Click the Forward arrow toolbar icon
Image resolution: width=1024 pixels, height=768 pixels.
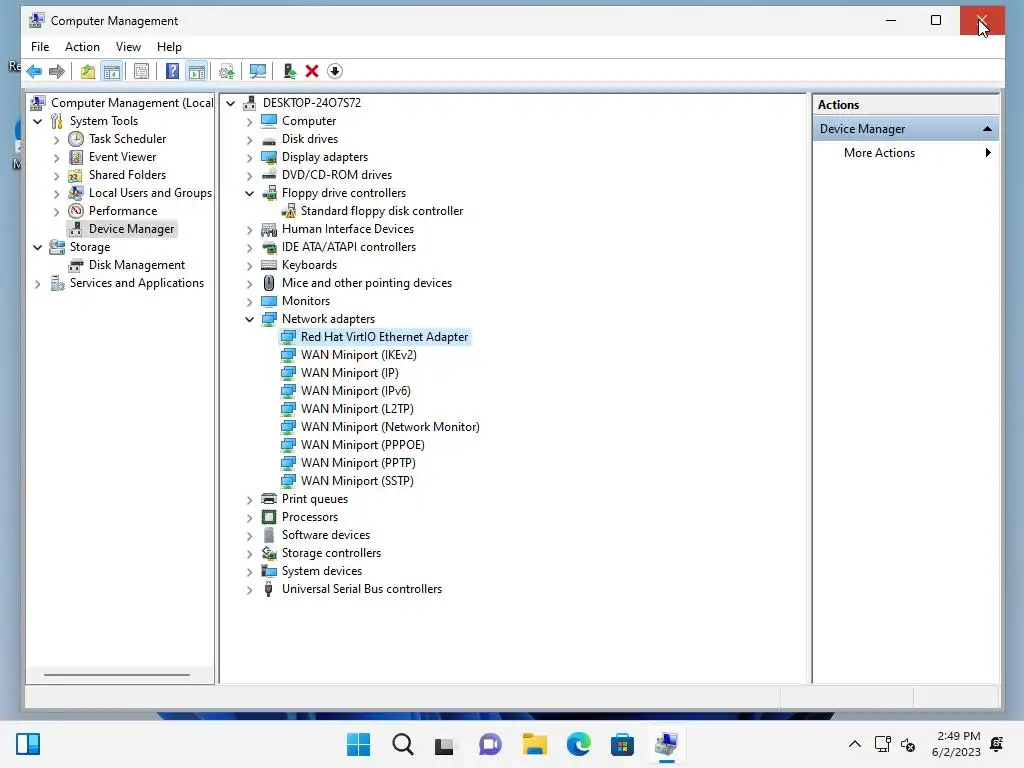pos(57,71)
